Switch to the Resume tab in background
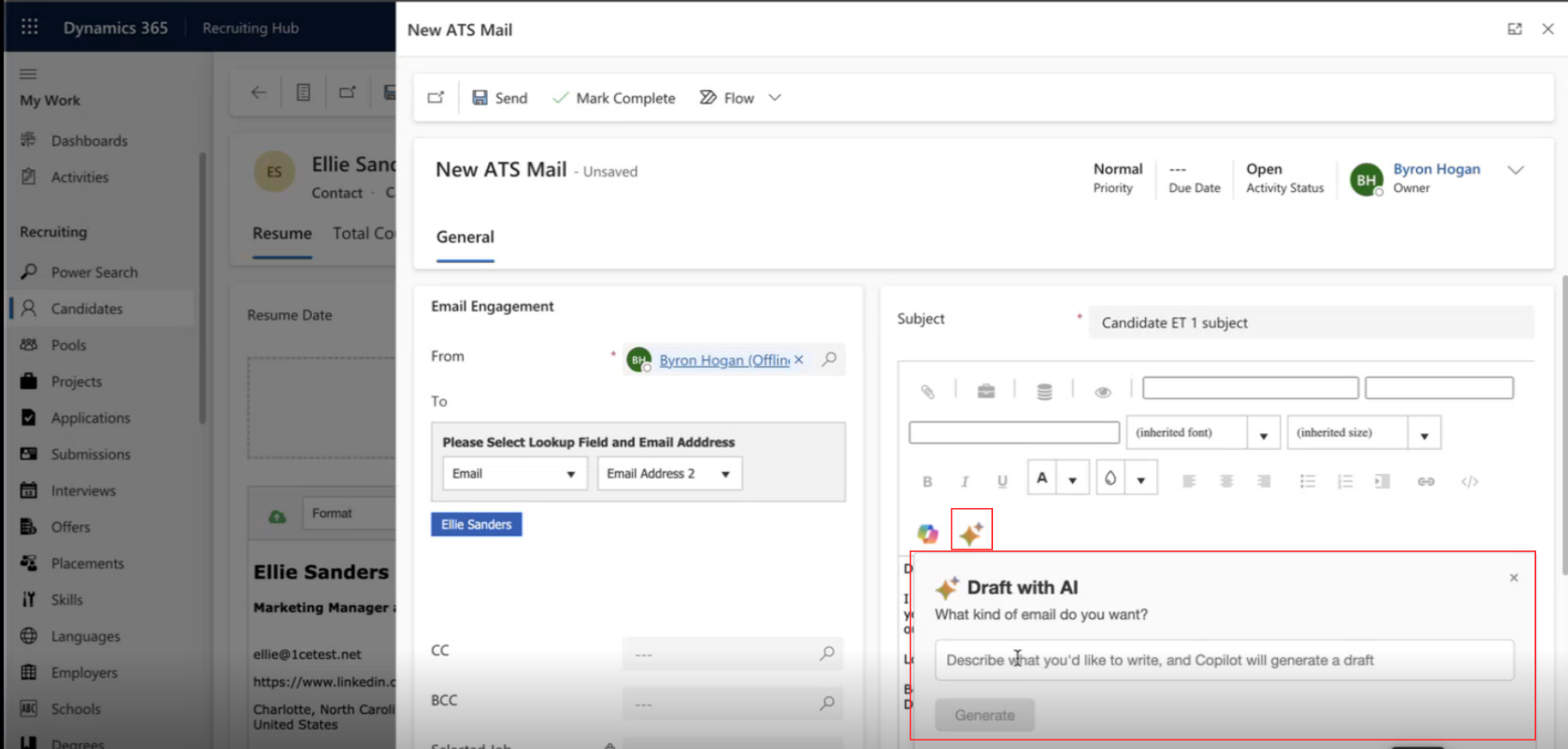 click(282, 234)
